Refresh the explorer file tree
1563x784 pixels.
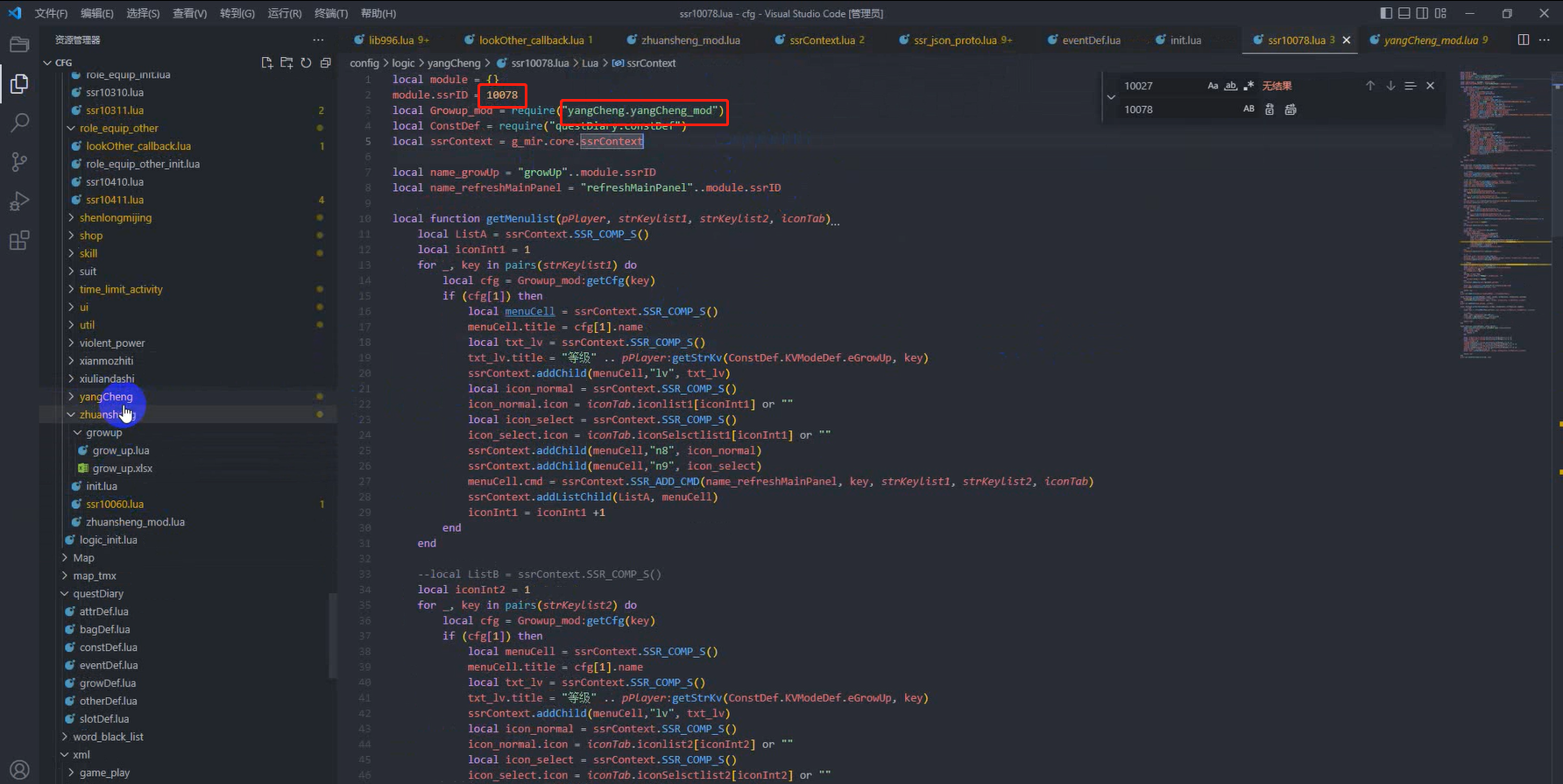306,63
